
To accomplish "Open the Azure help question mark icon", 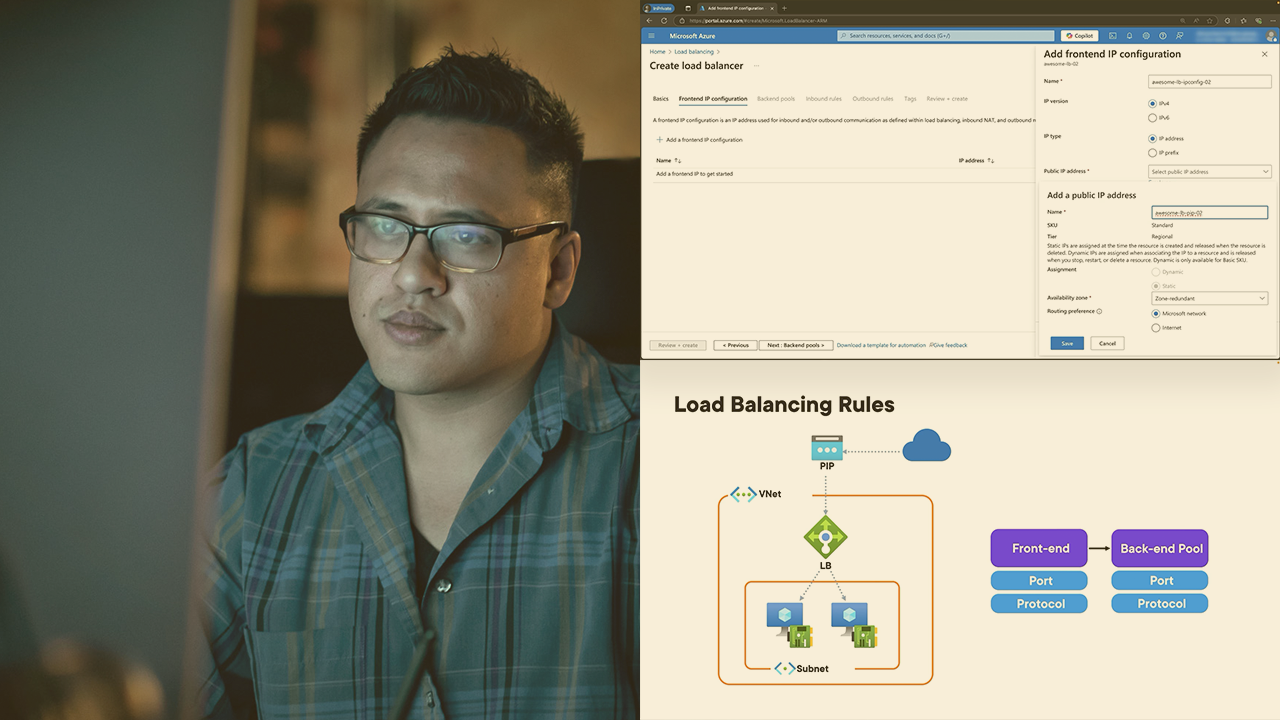I will point(1162,35).
